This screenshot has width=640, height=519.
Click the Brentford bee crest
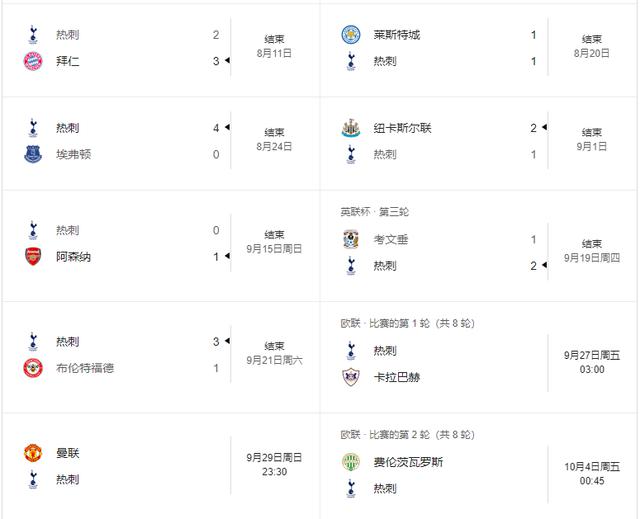(33, 367)
